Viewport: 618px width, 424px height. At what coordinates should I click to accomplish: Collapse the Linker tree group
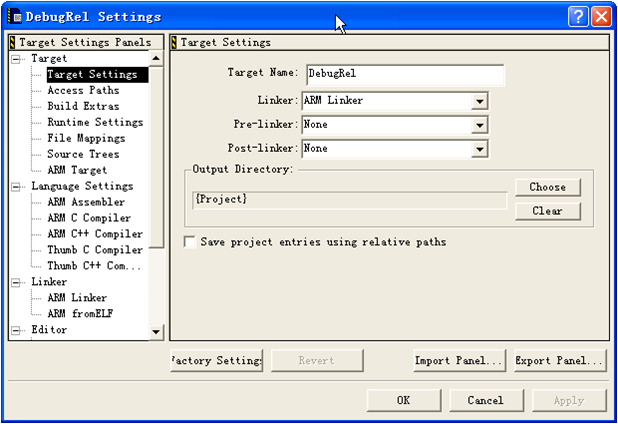(x=17, y=282)
